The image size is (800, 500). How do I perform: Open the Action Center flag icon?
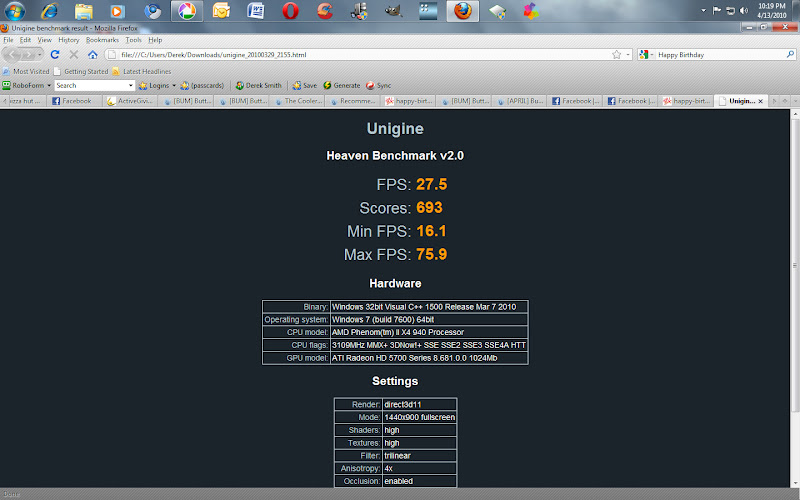click(717, 11)
